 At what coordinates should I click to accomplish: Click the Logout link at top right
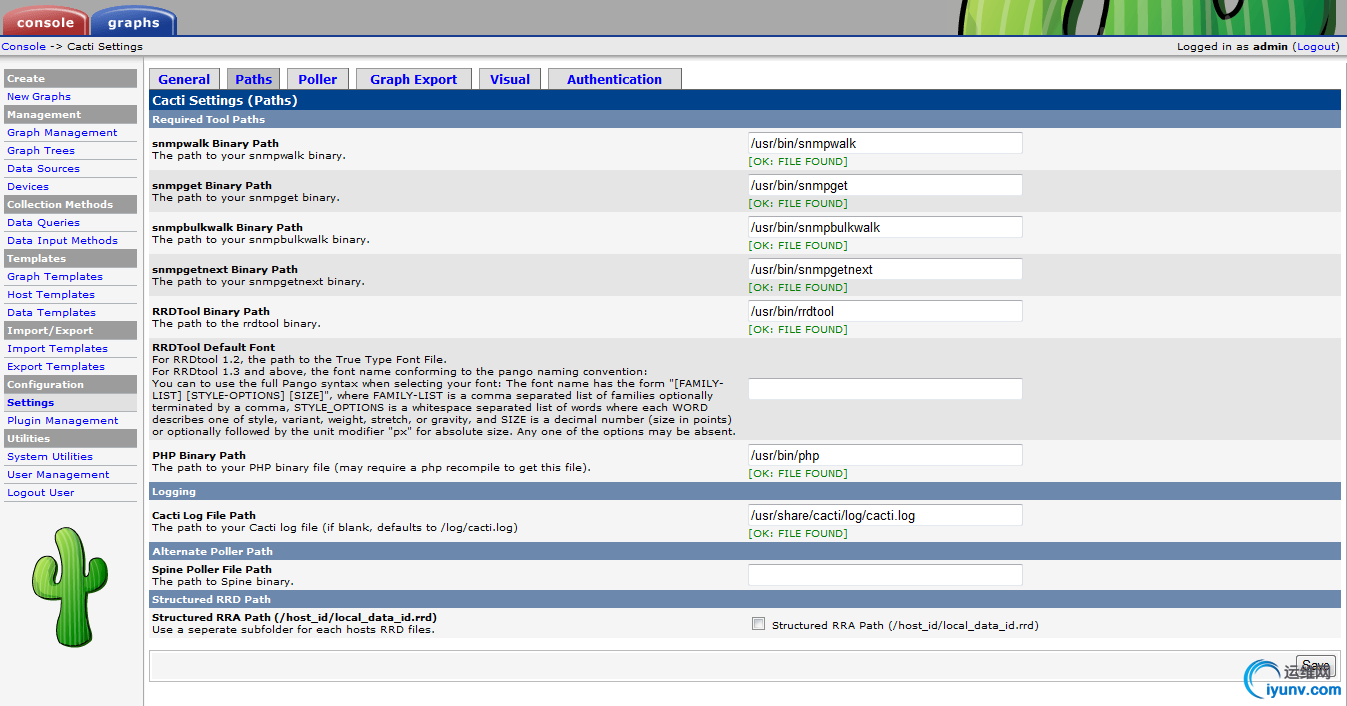pyautogui.click(x=1316, y=46)
